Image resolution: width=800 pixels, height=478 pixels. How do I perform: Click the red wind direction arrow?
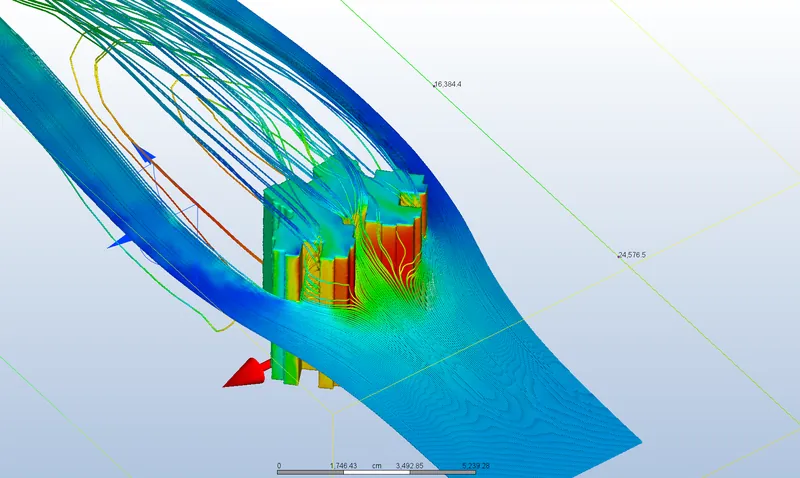247,372
